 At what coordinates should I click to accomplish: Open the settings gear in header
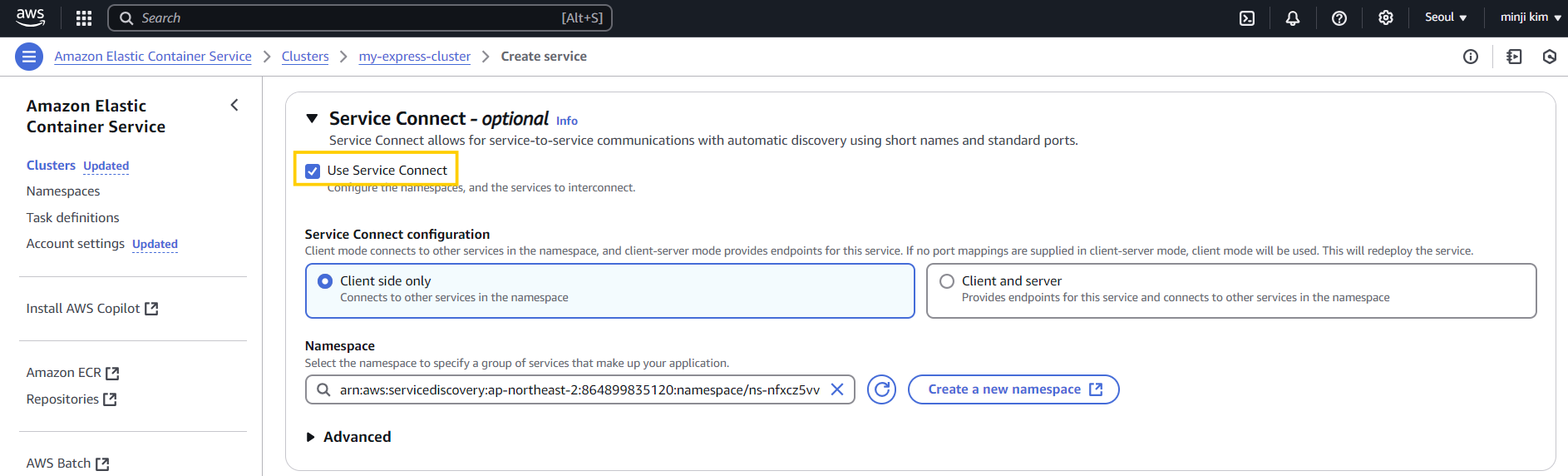(1386, 18)
